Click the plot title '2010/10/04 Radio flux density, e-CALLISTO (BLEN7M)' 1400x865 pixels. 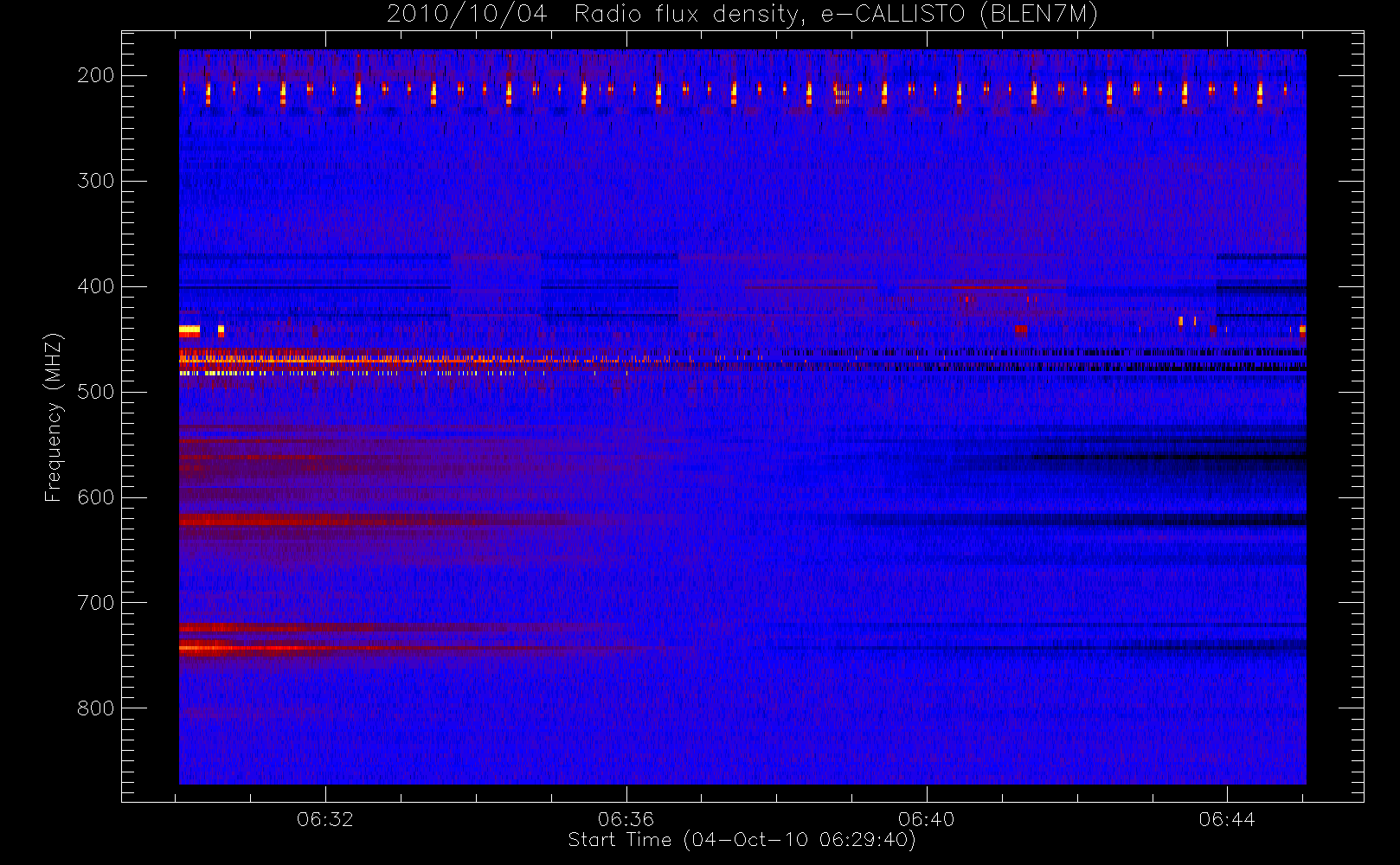click(x=742, y=15)
